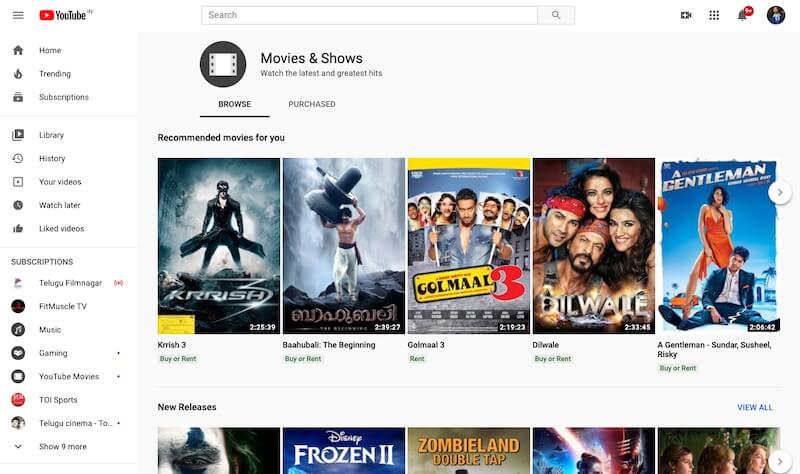Go to Trending in sidebar
Image resolution: width=800 pixels, height=474 pixels.
pos(55,74)
